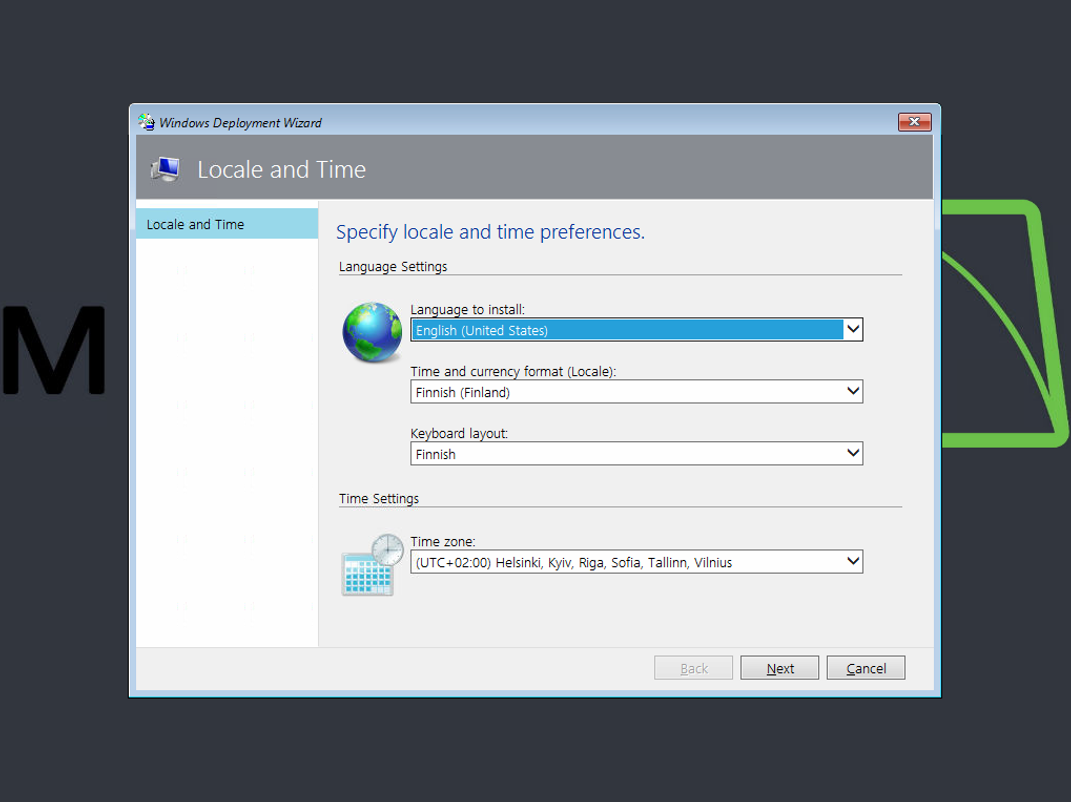Click the Specify locale and time preferences heading
1071x802 pixels.
(x=490, y=232)
